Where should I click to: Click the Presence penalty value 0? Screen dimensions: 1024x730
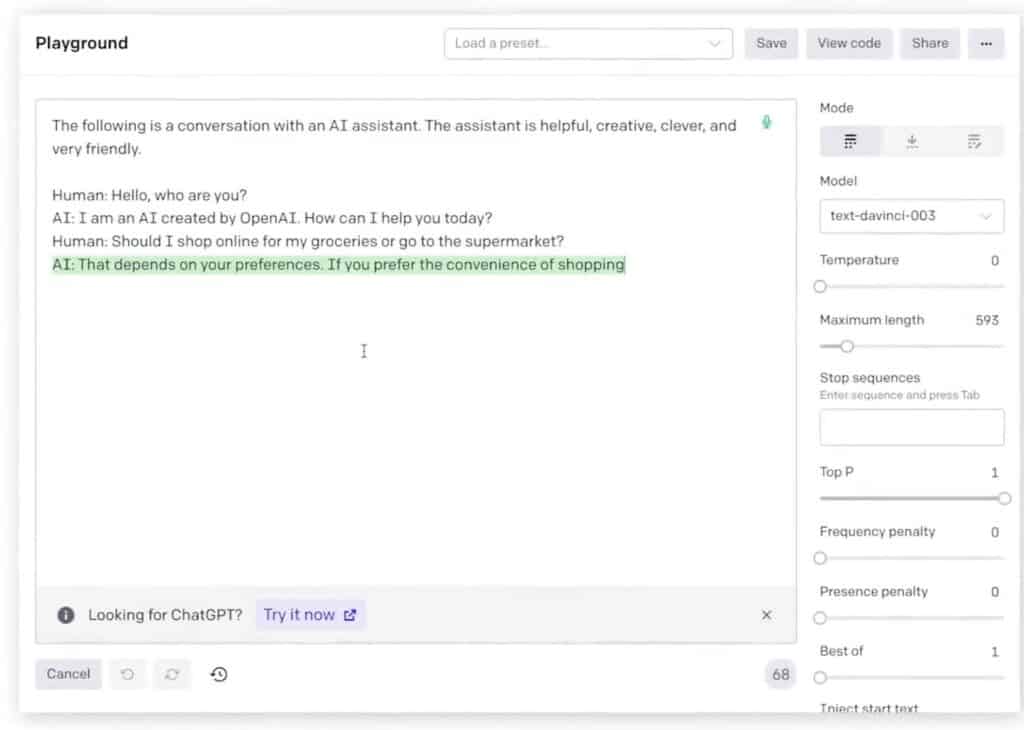[x=995, y=592]
